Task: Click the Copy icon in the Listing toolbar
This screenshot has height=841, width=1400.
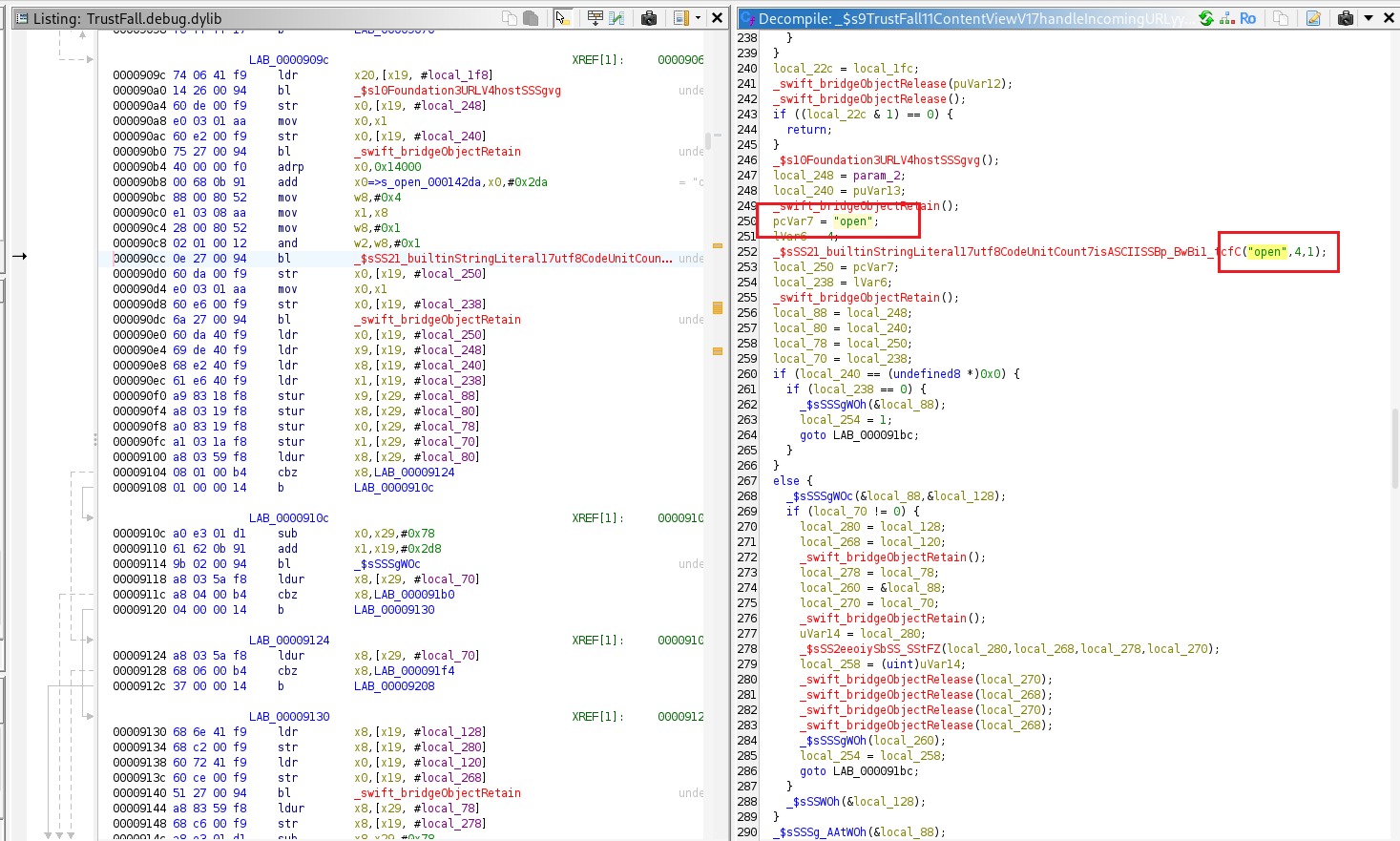Action: click(510, 18)
